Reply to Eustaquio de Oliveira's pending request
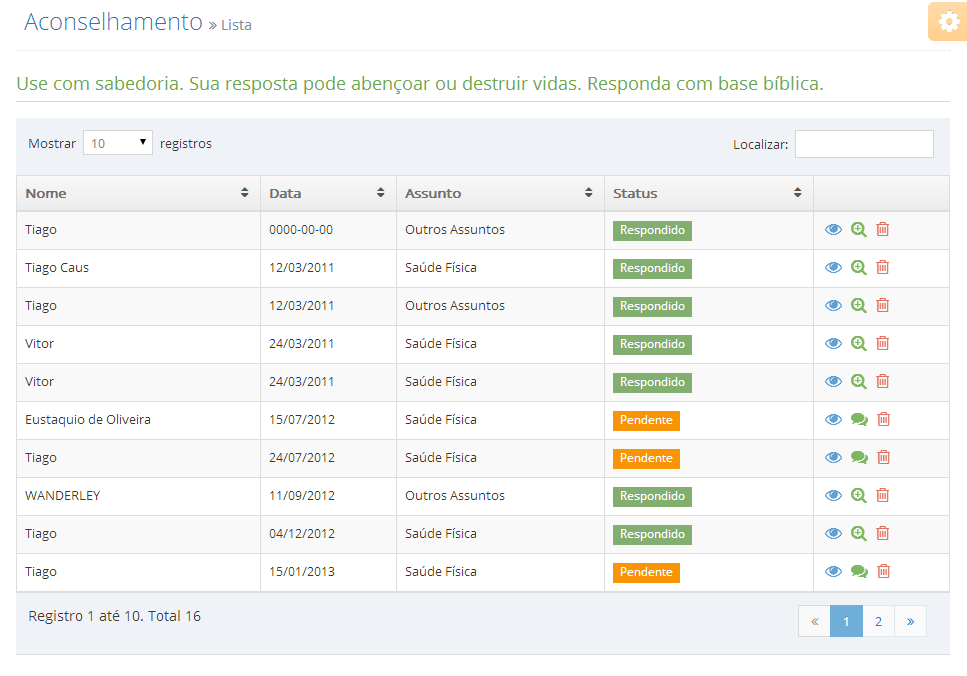 859,419
